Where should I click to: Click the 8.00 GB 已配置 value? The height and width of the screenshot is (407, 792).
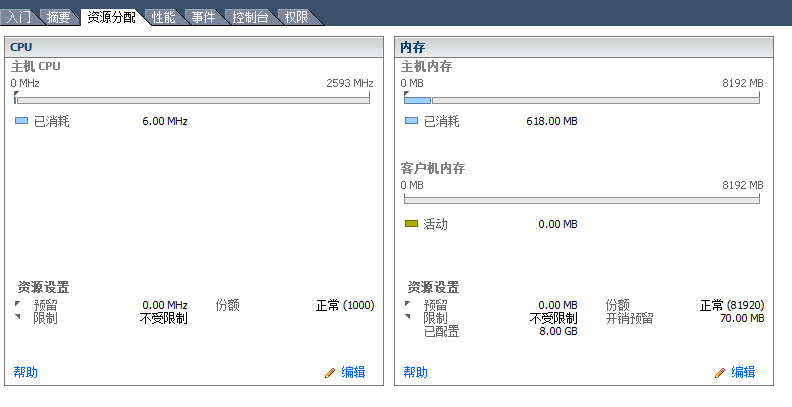tap(558, 331)
